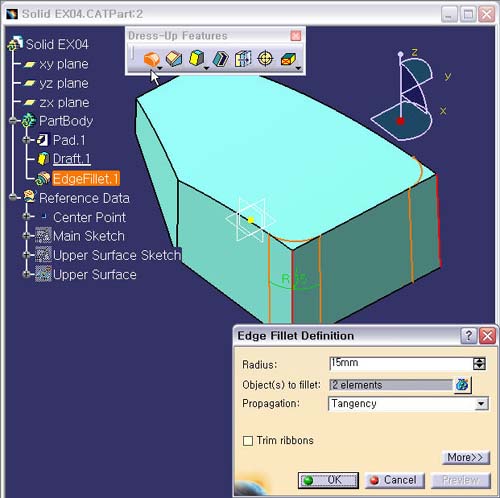Image resolution: width=500 pixels, height=498 pixels.
Task: Select the Thread/Tap tool icon
Action: point(265,59)
